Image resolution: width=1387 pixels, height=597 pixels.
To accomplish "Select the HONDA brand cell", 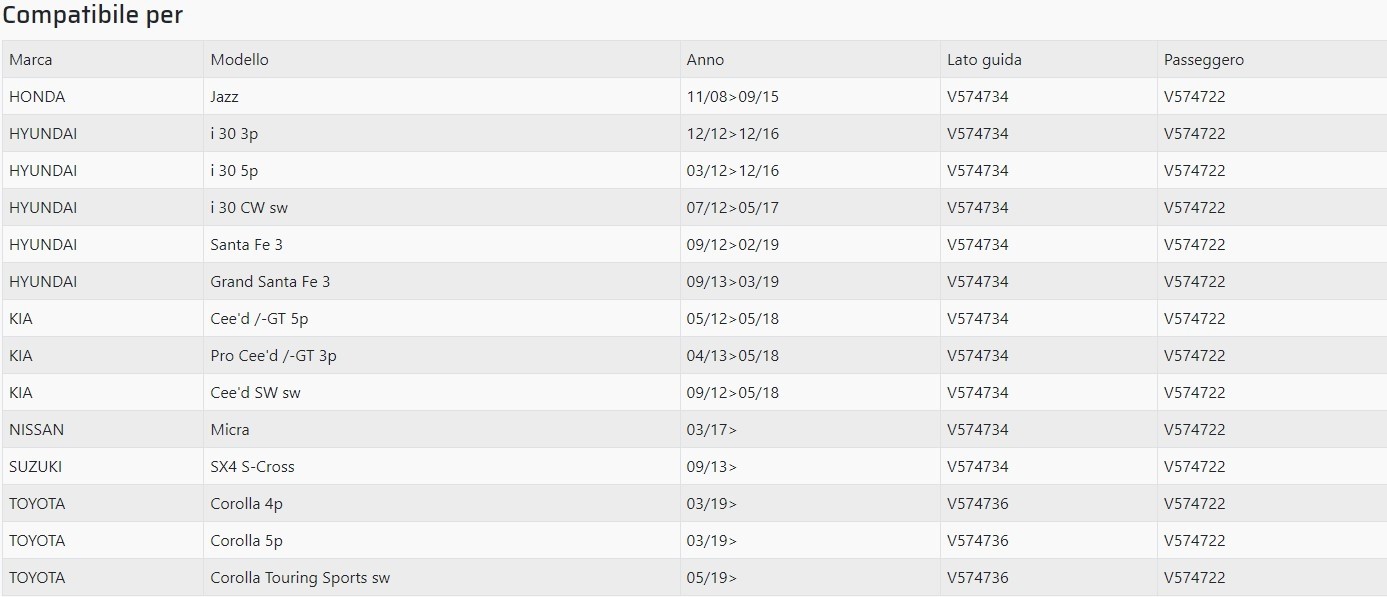I will click(x=37, y=97).
